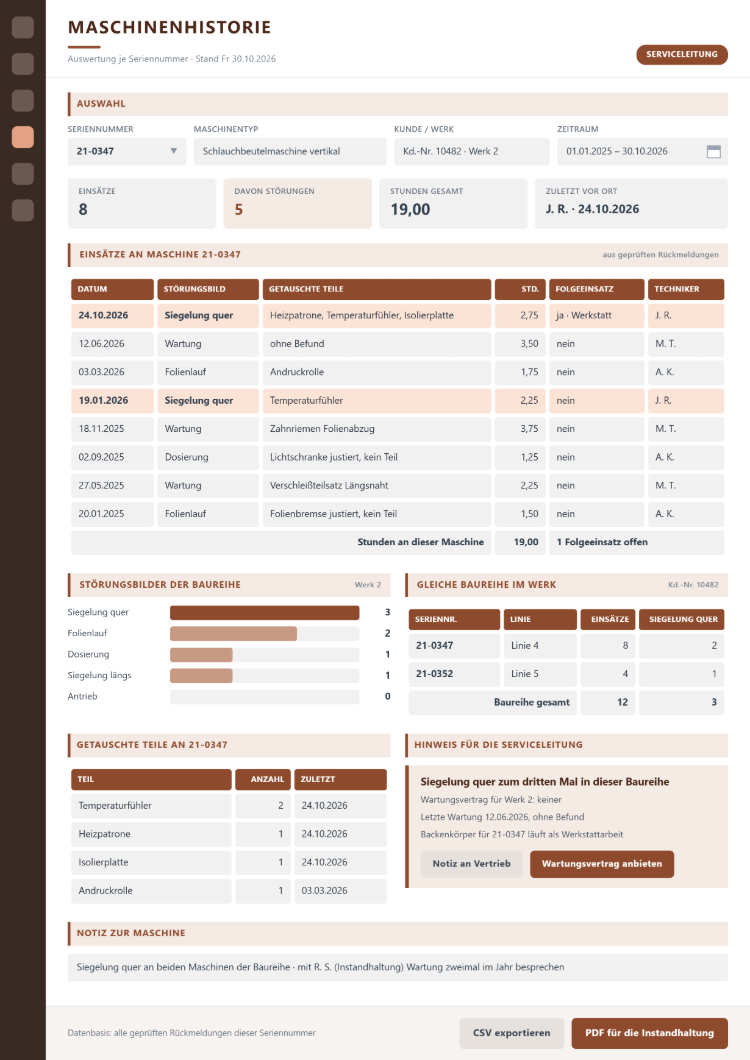This screenshot has width=750, height=1060.
Task: Sort by the Std. column header
Action: (x=520, y=289)
